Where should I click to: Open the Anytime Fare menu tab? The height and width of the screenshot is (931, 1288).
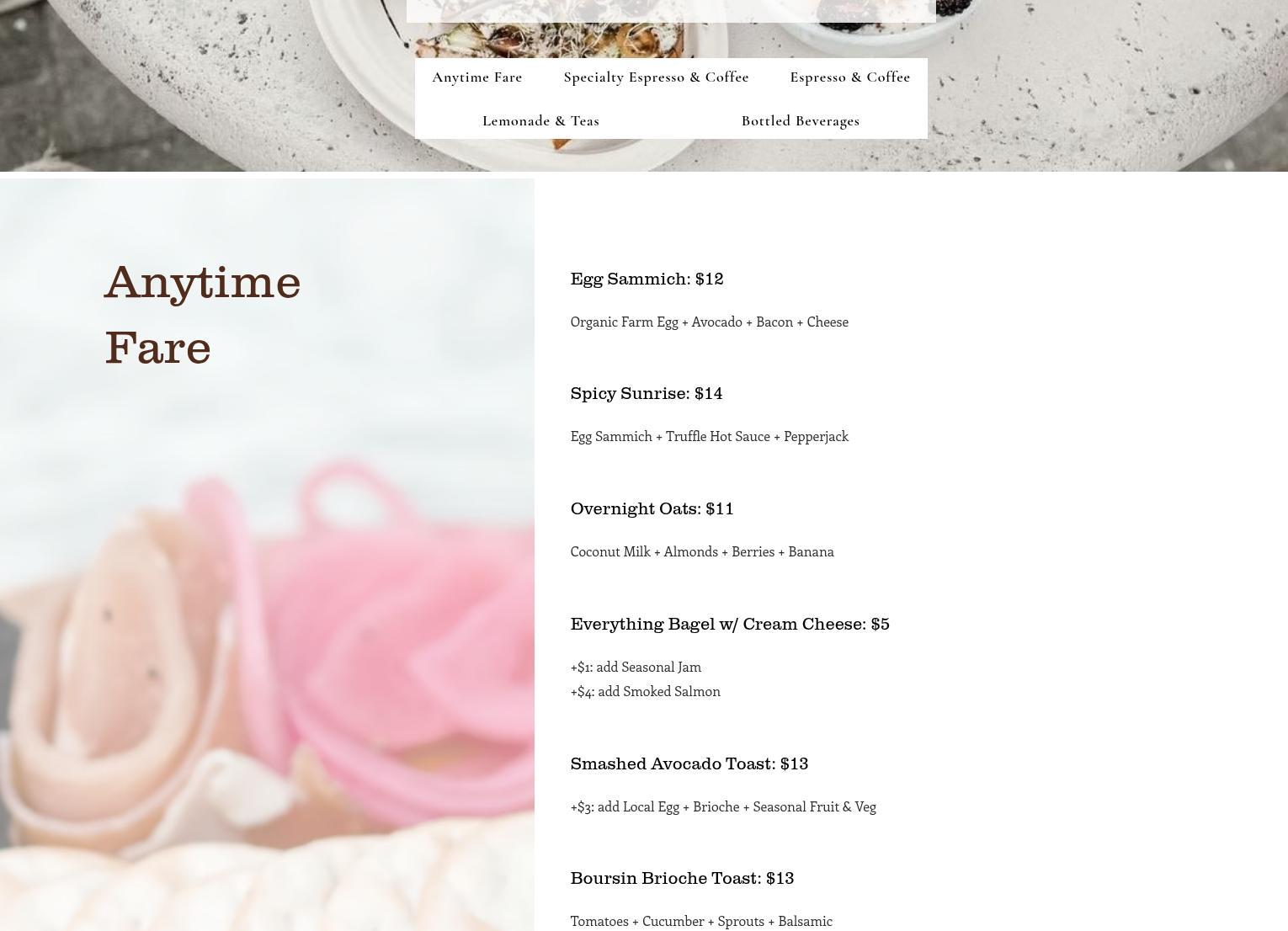477,77
